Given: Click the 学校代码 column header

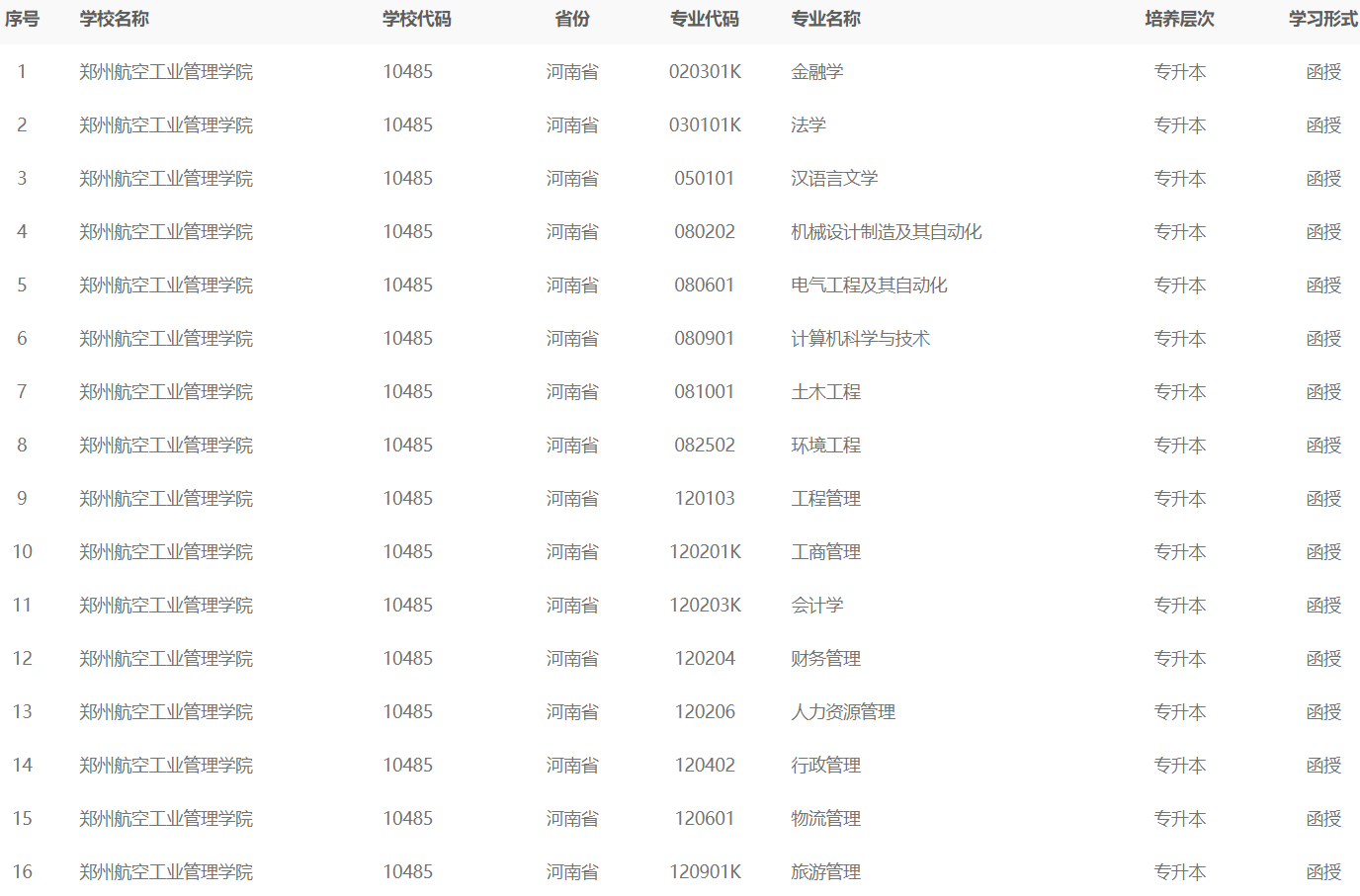Looking at the screenshot, I should [417, 19].
